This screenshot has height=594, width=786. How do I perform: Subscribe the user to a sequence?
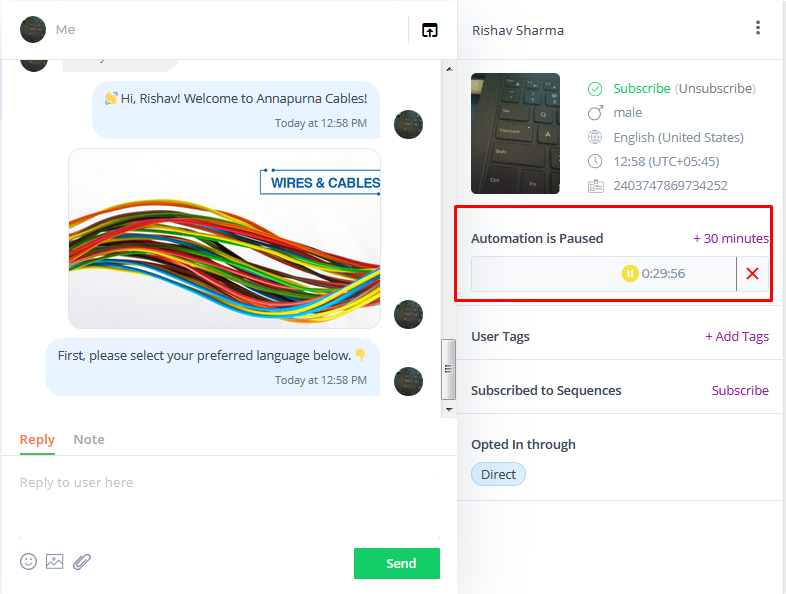[740, 390]
